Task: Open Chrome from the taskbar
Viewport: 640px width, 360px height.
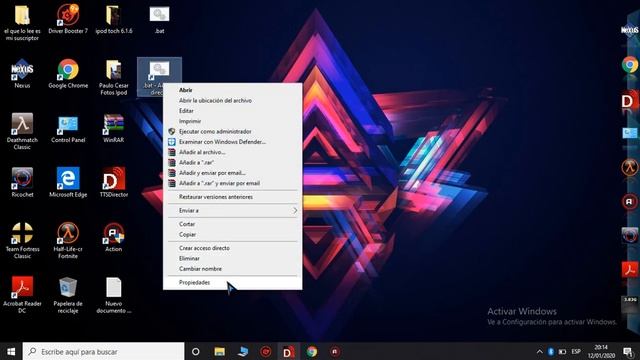Action: coord(312,351)
